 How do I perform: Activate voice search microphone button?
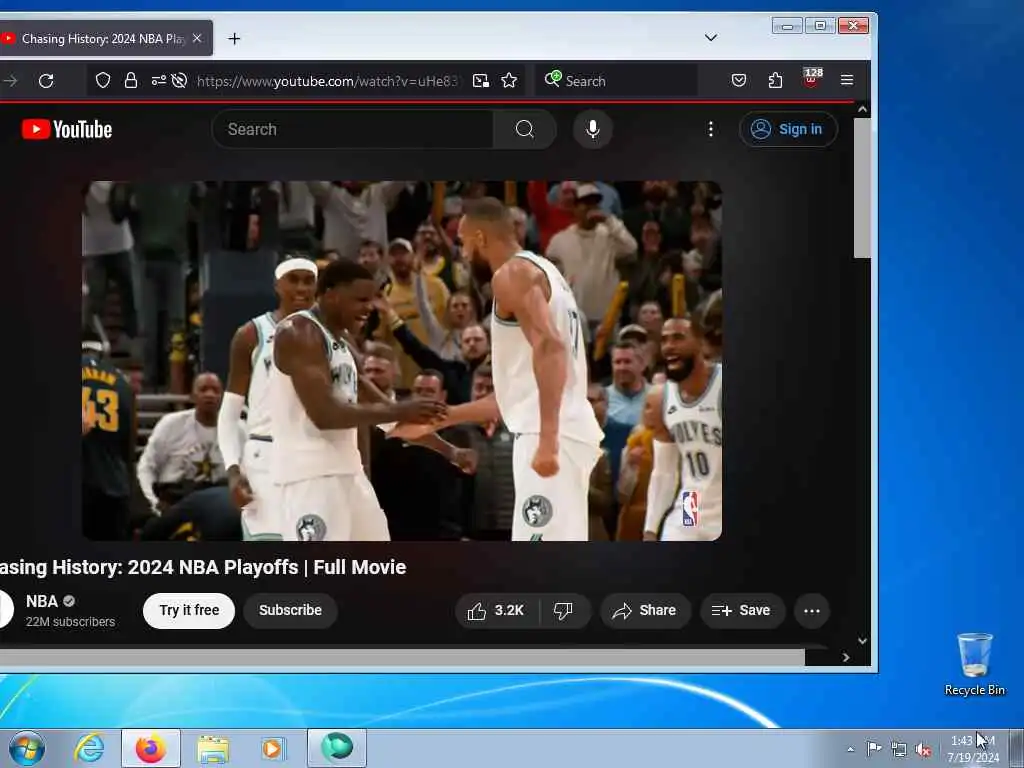[x=592, y=129]
